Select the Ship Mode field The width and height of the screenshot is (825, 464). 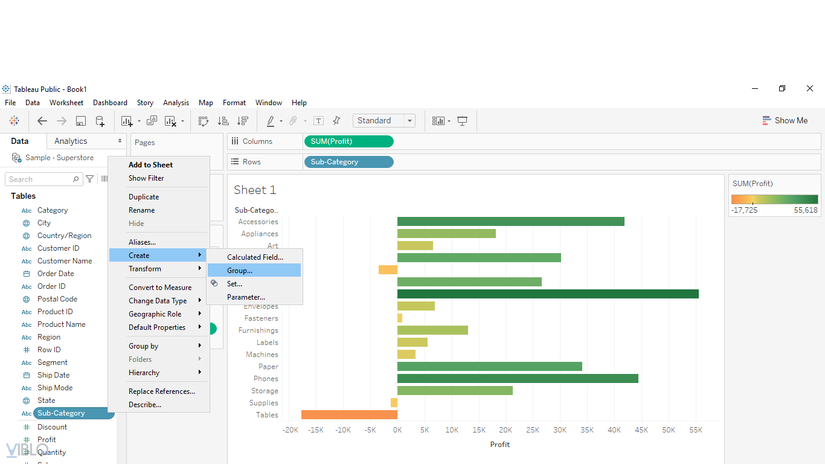pyautogui.click(x=55, y=388)
